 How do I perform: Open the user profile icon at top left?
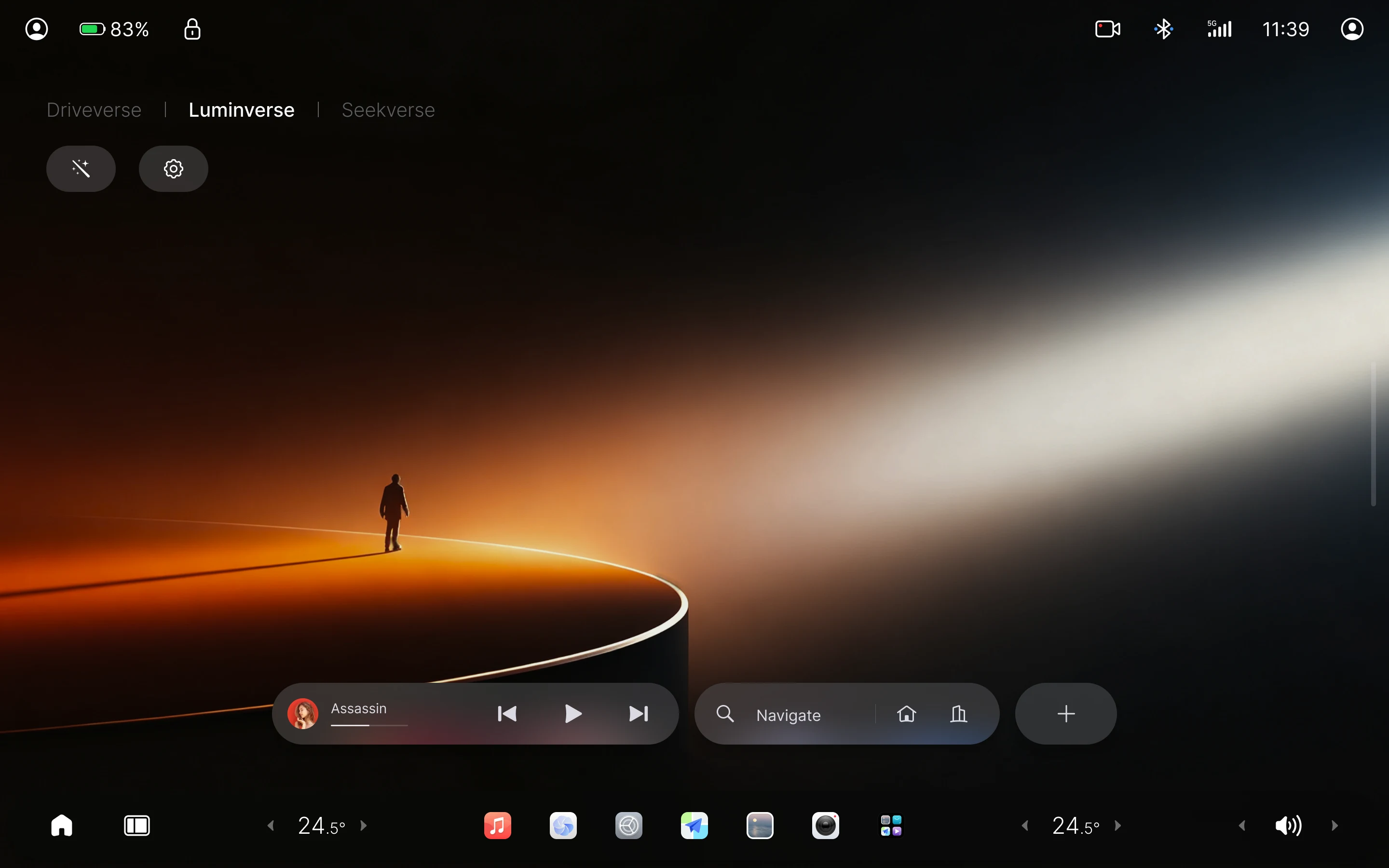(37, 29)
